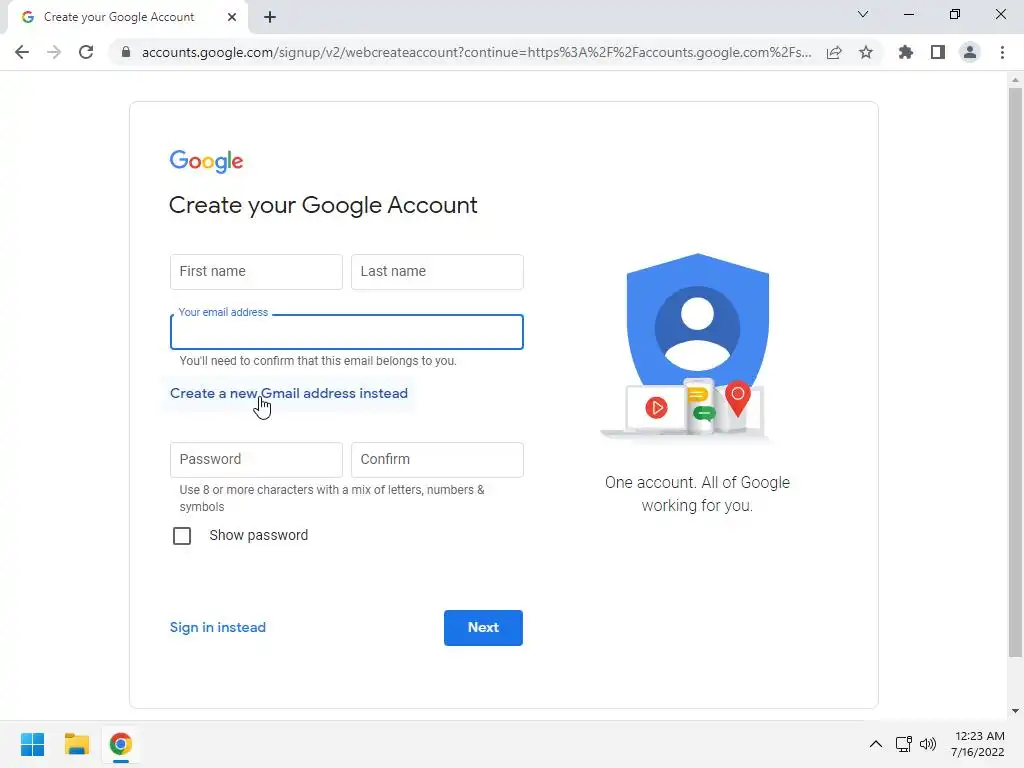Click the 'Use 8 or more characters' hint
The image size is (1024, 768).
coord(332,498)
